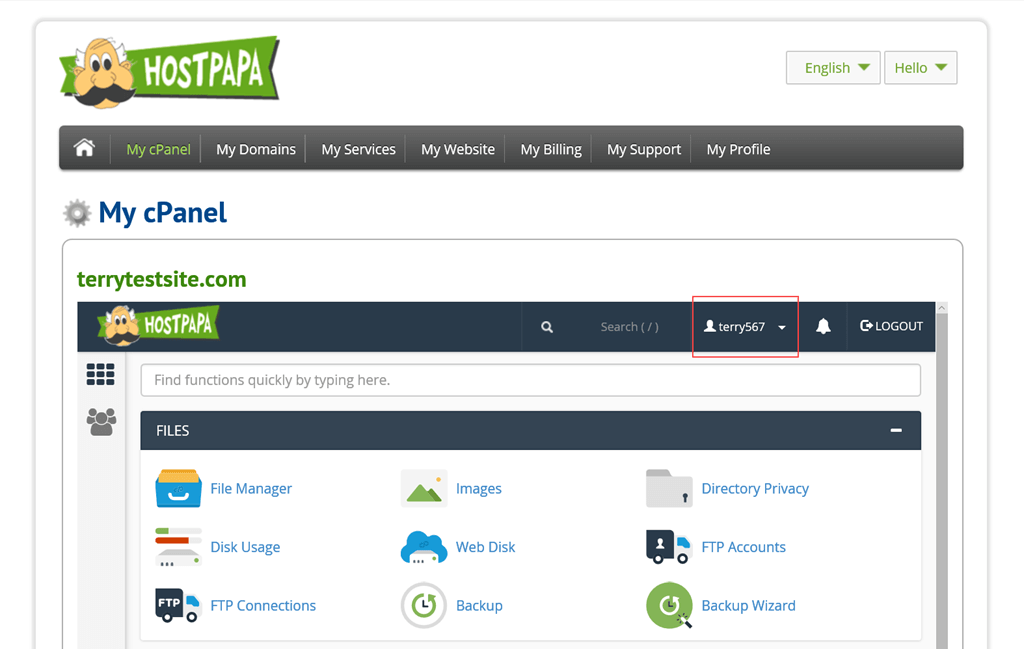Open the Backup Wizard link

748,605
